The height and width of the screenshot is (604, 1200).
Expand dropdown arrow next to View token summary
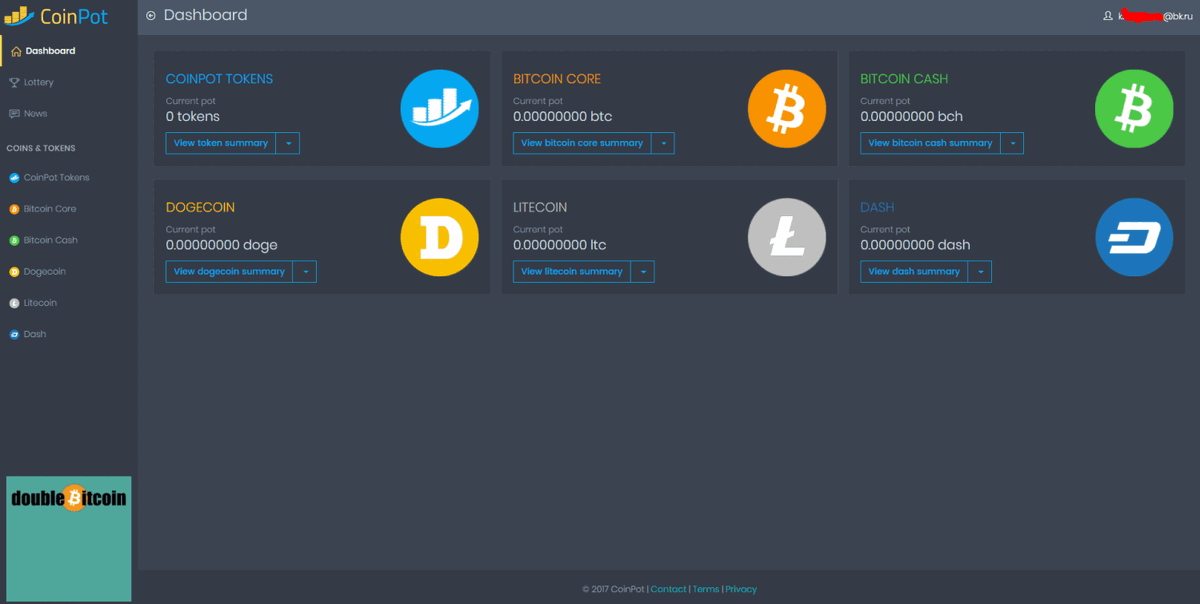click(288, 143)
